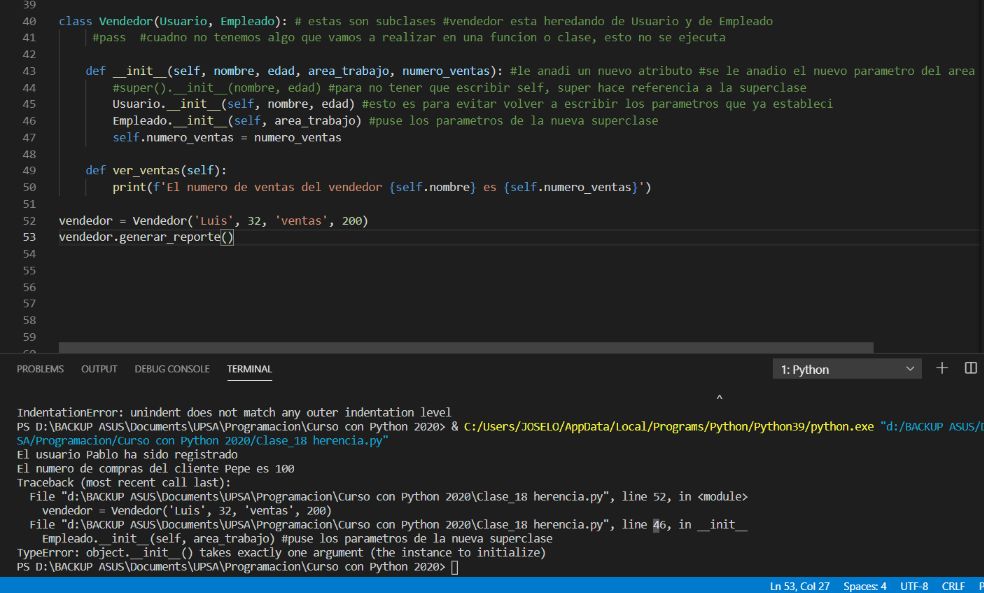Image resolution: width=984 pixels, height=593 pixels.
Task: Switch to the PROBLEMS tab
Action: click(x=40, y=368)
